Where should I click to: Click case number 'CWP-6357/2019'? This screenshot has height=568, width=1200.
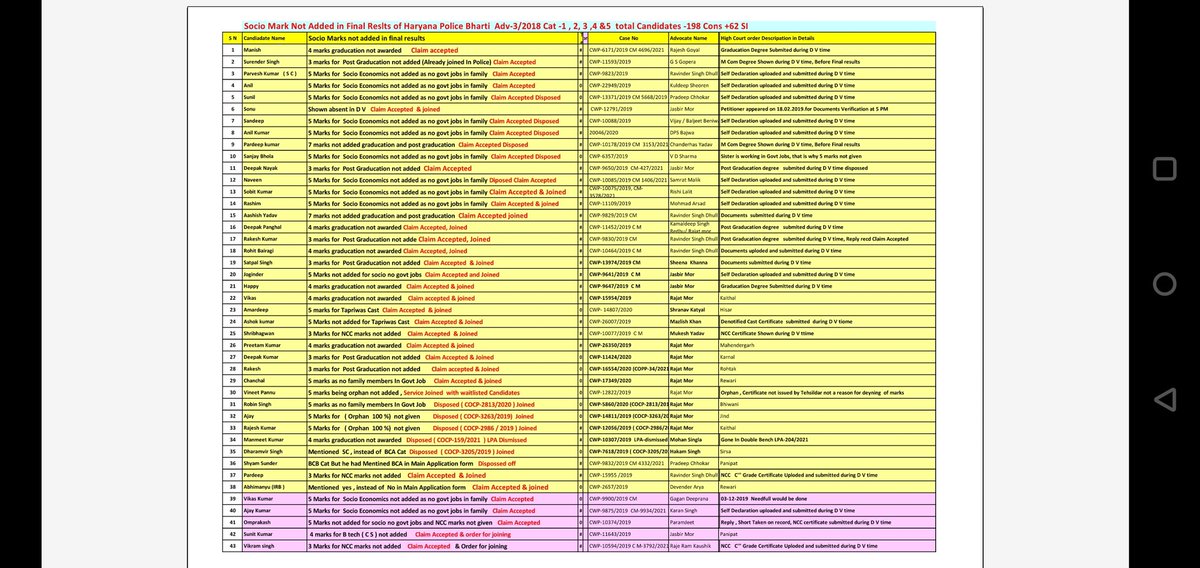(x=608, y=157)
